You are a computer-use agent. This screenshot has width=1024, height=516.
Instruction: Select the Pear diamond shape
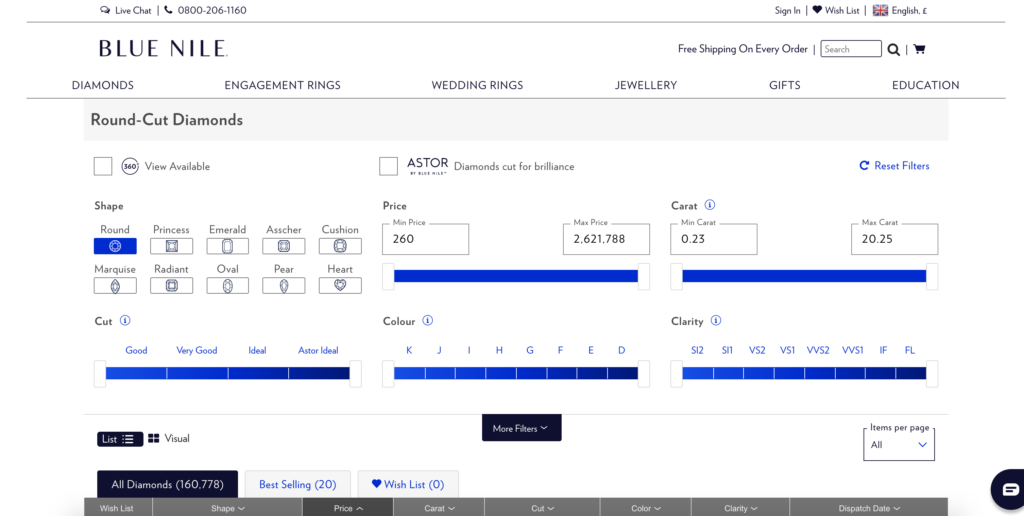coord(283,285)
